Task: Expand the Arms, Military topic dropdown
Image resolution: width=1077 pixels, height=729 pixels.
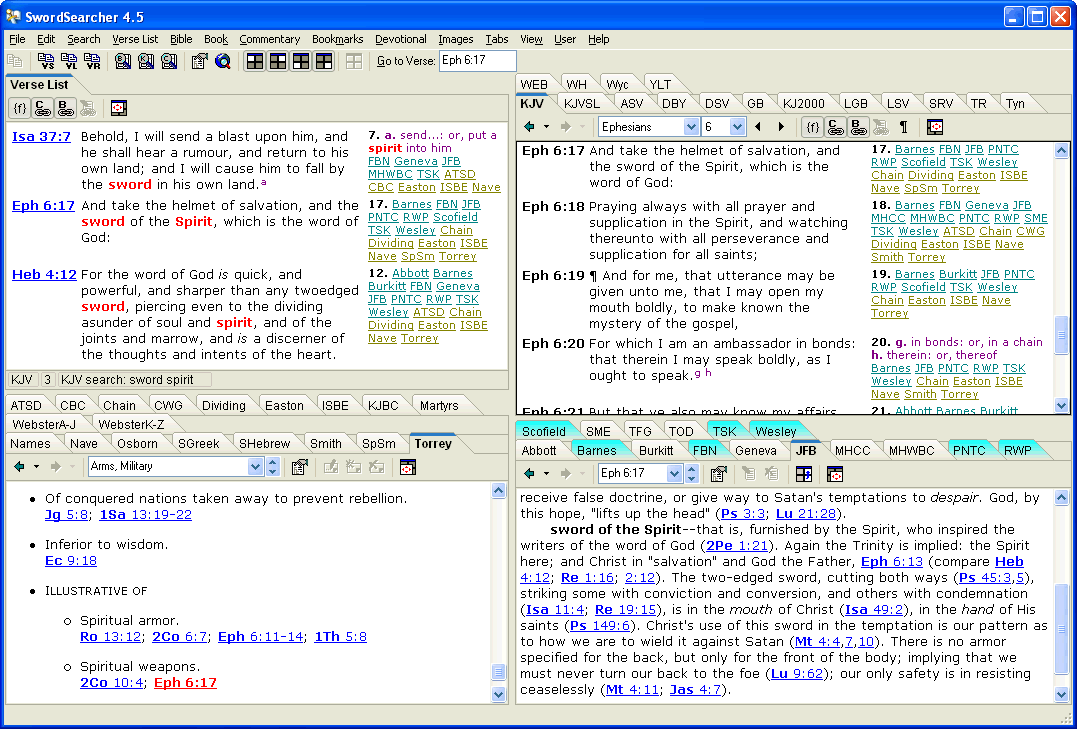Action: coord(256,467)
